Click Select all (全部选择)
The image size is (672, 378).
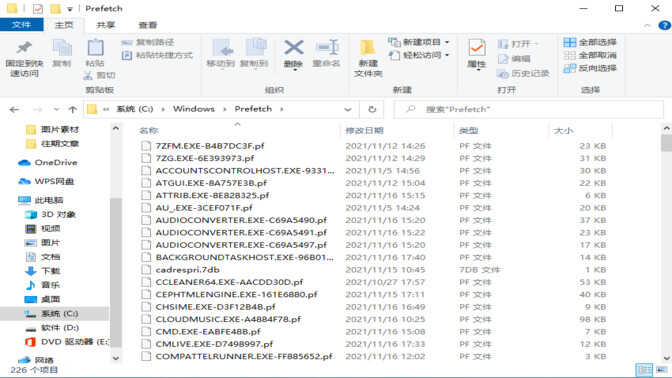590,42
